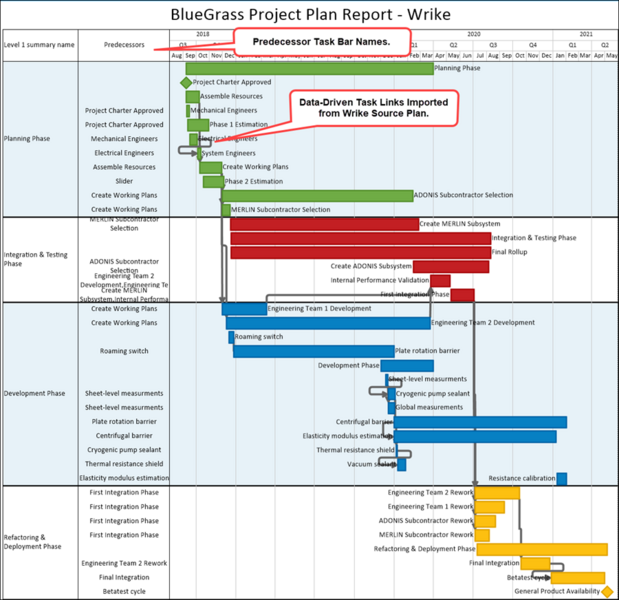Select the Vacuum sealant blue bar
This screenshot has width=619, height=600.
click(402, 465)
